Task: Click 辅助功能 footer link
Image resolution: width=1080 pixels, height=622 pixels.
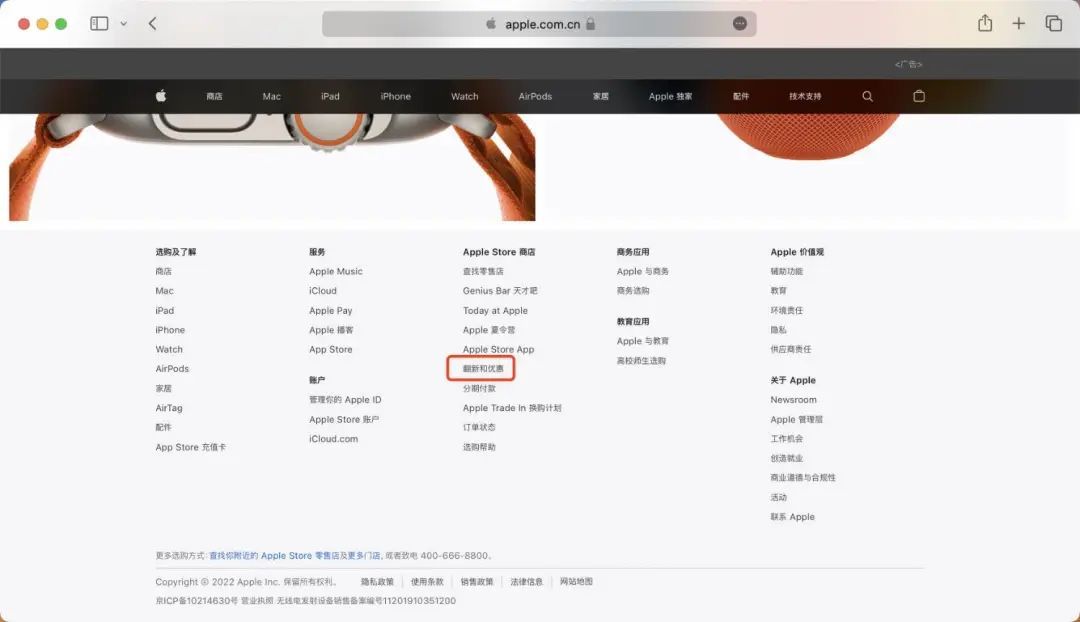Action: coord(786,271)
